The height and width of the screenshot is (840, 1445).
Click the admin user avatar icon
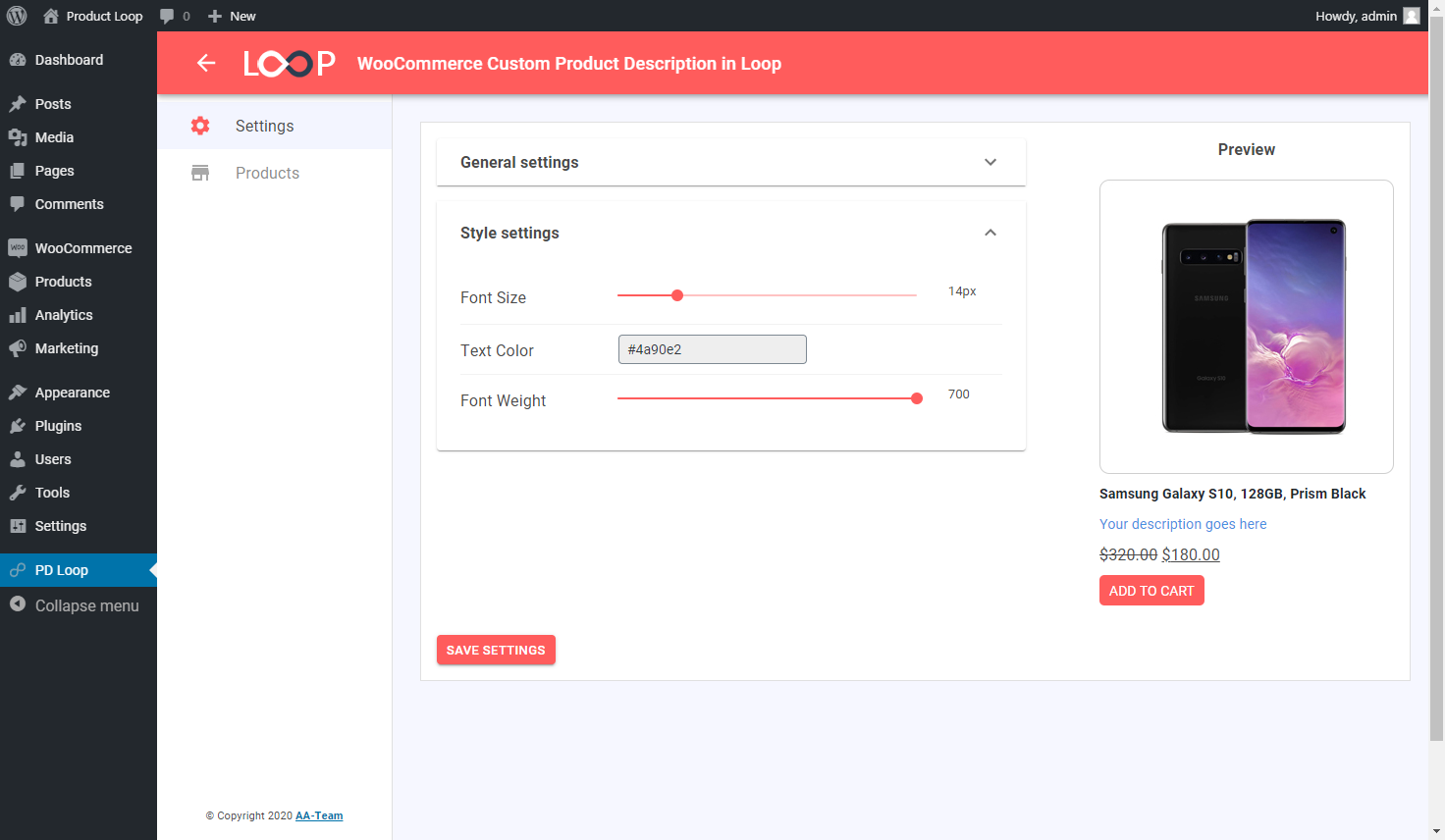[1412, 16]
